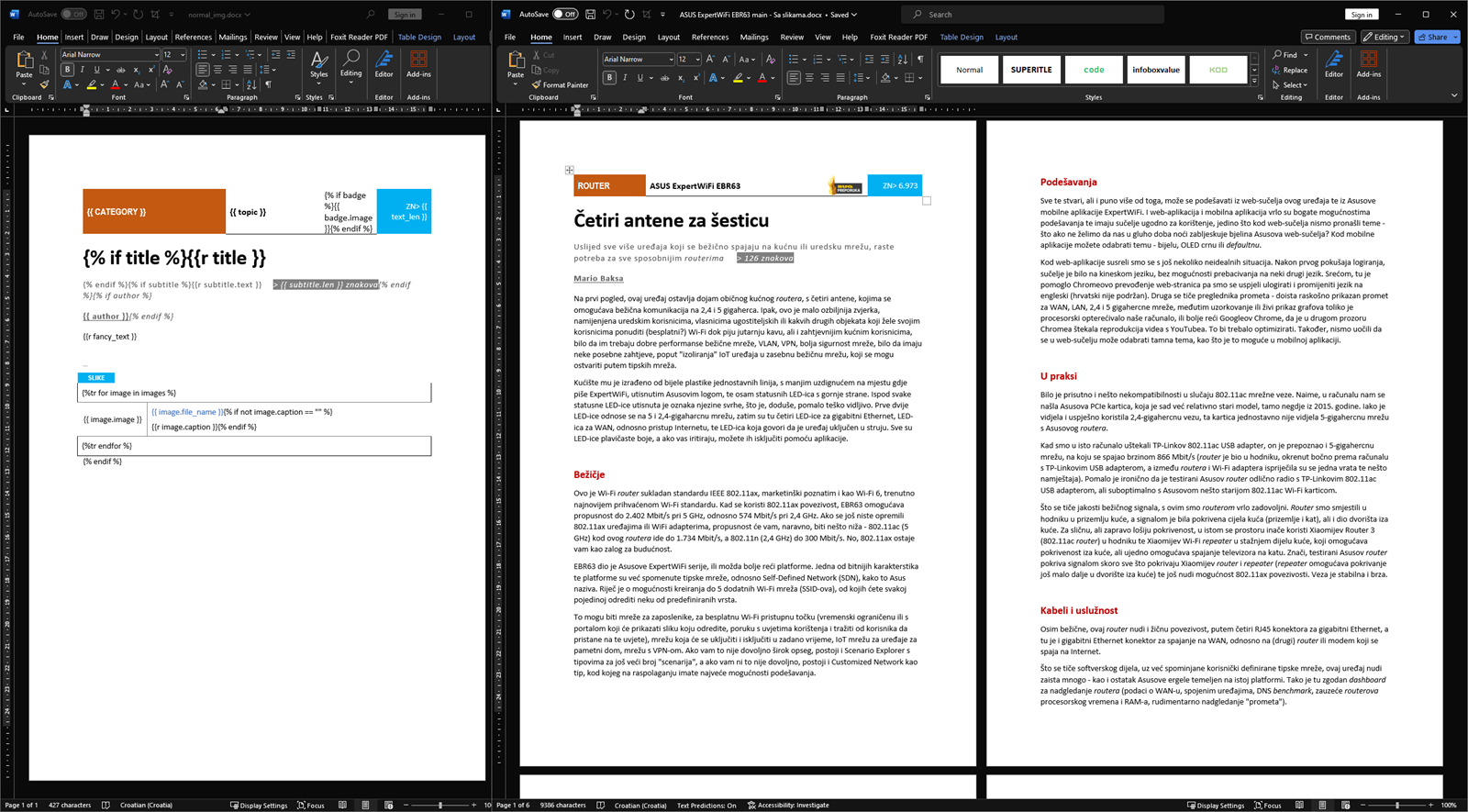Viewport: 1468px width, 812px height.
Task: Clear all formatting in ASUS ExpertWiFi window
Action: tap(771, 59)
